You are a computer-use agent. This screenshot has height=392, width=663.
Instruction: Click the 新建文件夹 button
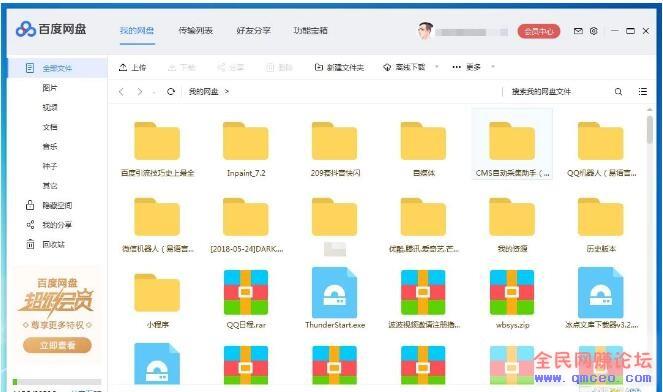[x=339, y=67]
